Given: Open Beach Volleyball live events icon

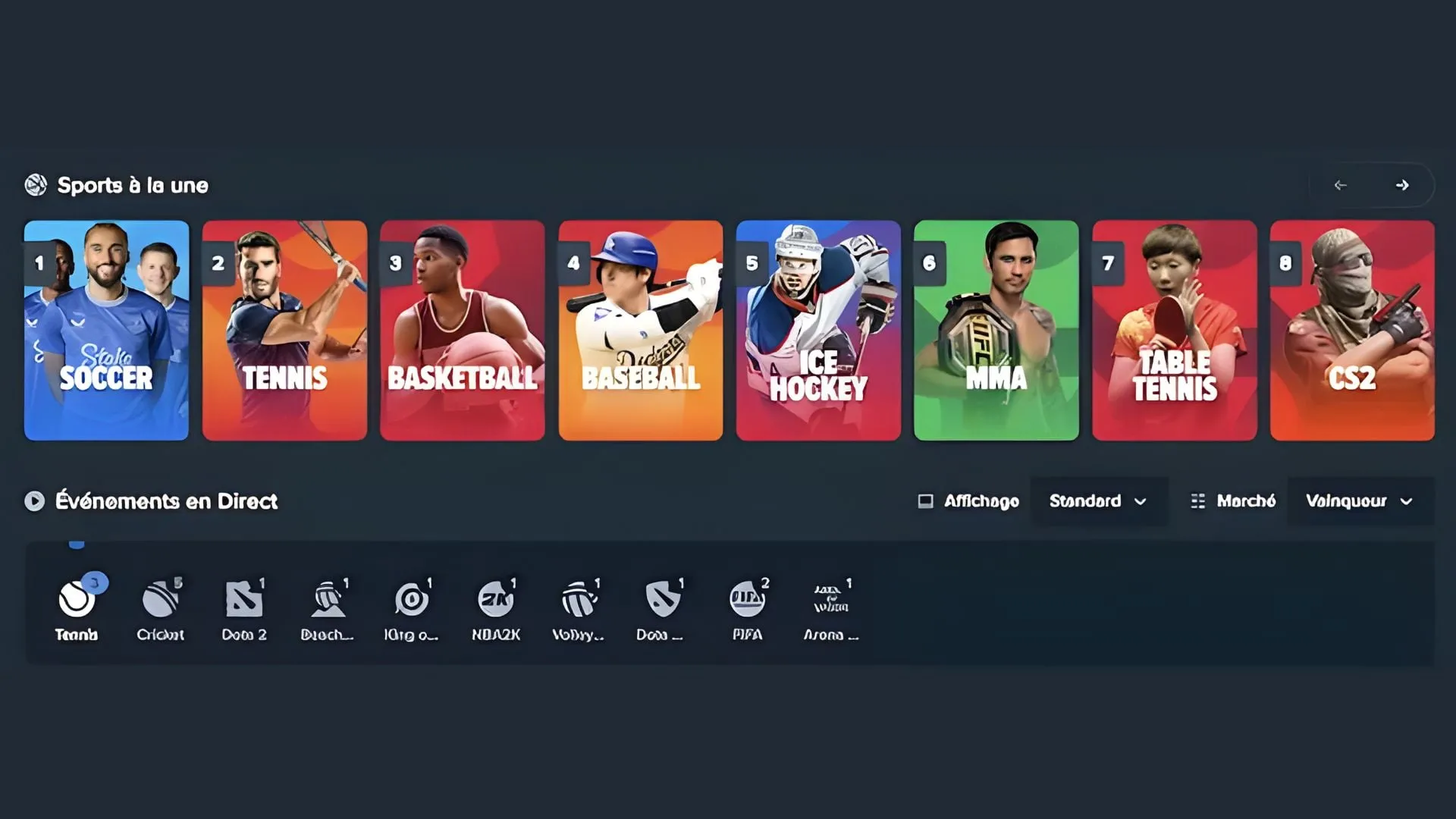Looking at the screenshot, I should coord(328,601).
